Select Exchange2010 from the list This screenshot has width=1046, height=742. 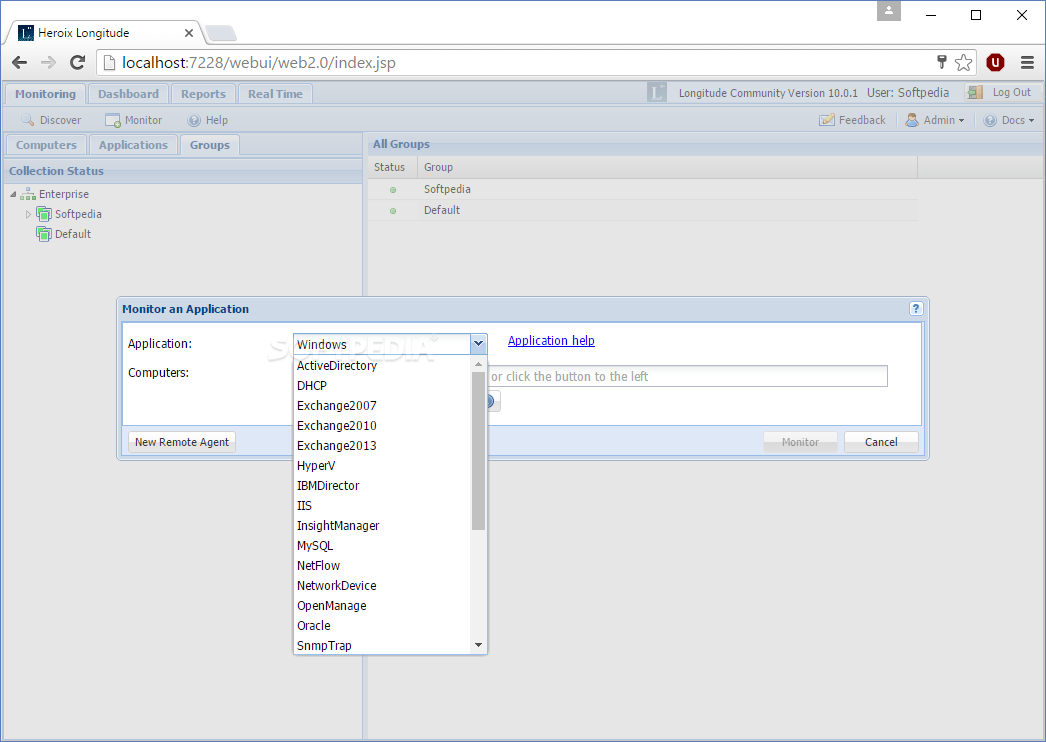382,426
